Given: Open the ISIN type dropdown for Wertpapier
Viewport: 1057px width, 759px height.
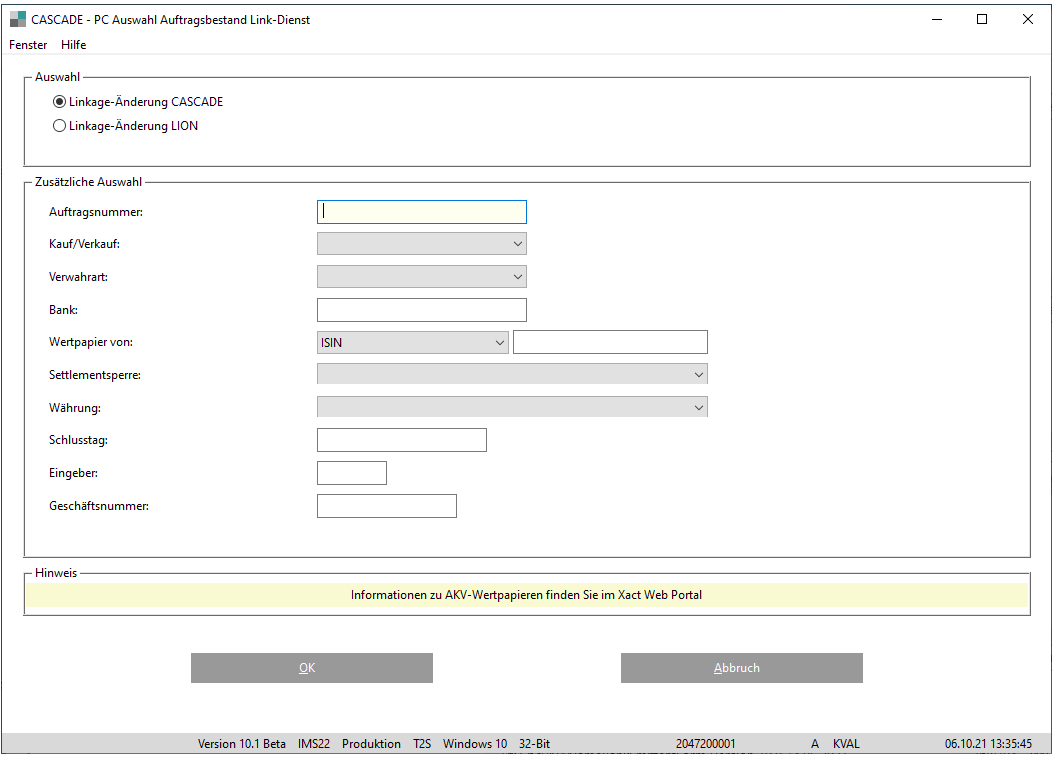Looking at the screenshot, I should (x=412, y=343).
